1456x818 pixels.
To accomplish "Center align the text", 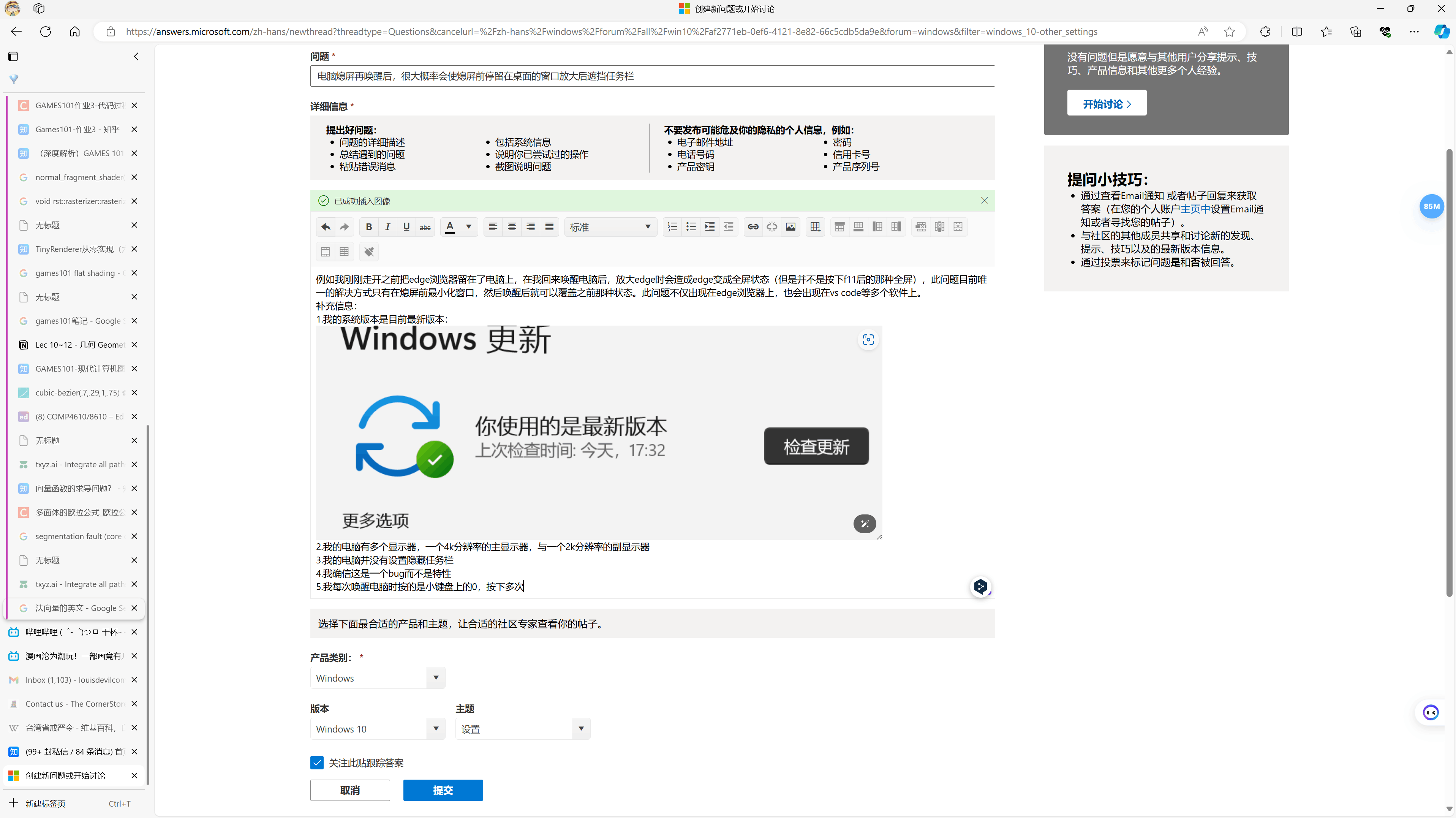I will pos(512,227).
